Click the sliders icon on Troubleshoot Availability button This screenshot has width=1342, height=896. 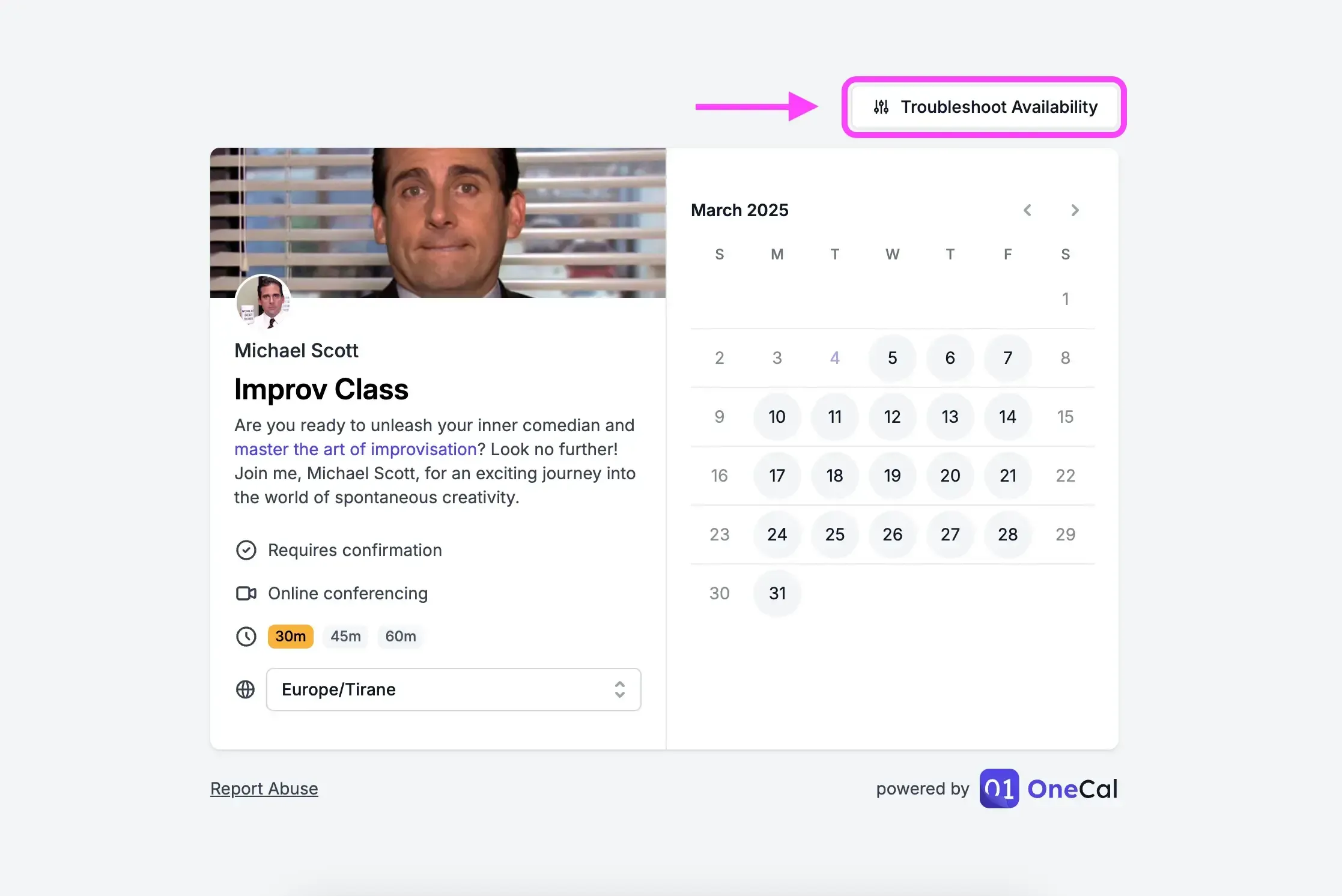(882, 107)
